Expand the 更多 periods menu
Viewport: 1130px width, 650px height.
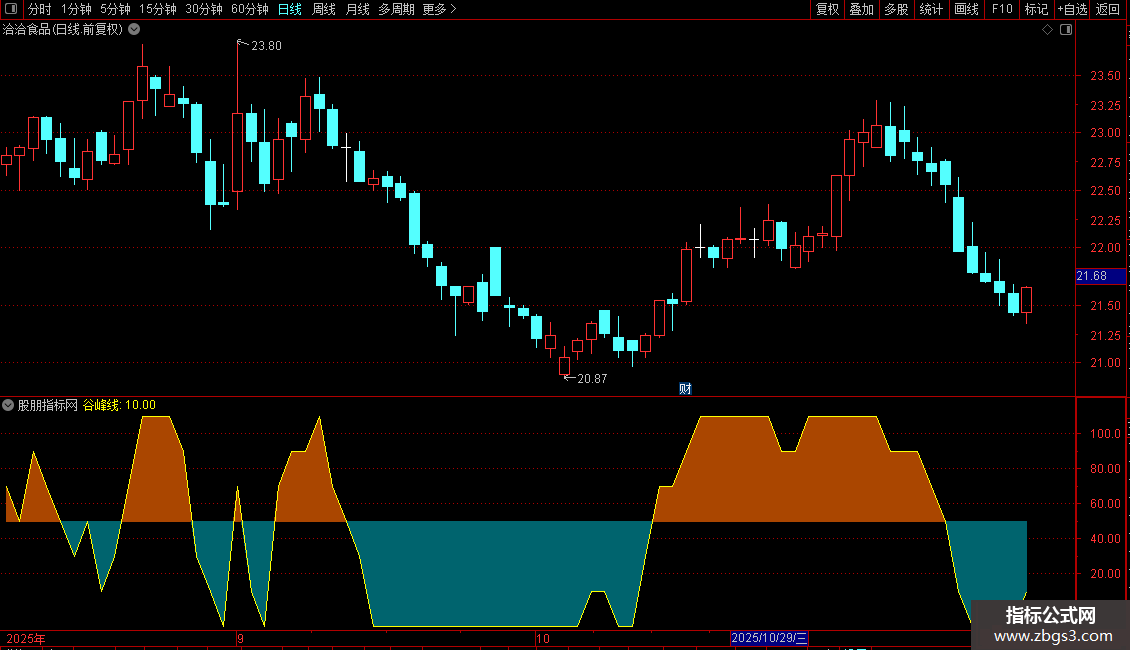tap(440, 9)
